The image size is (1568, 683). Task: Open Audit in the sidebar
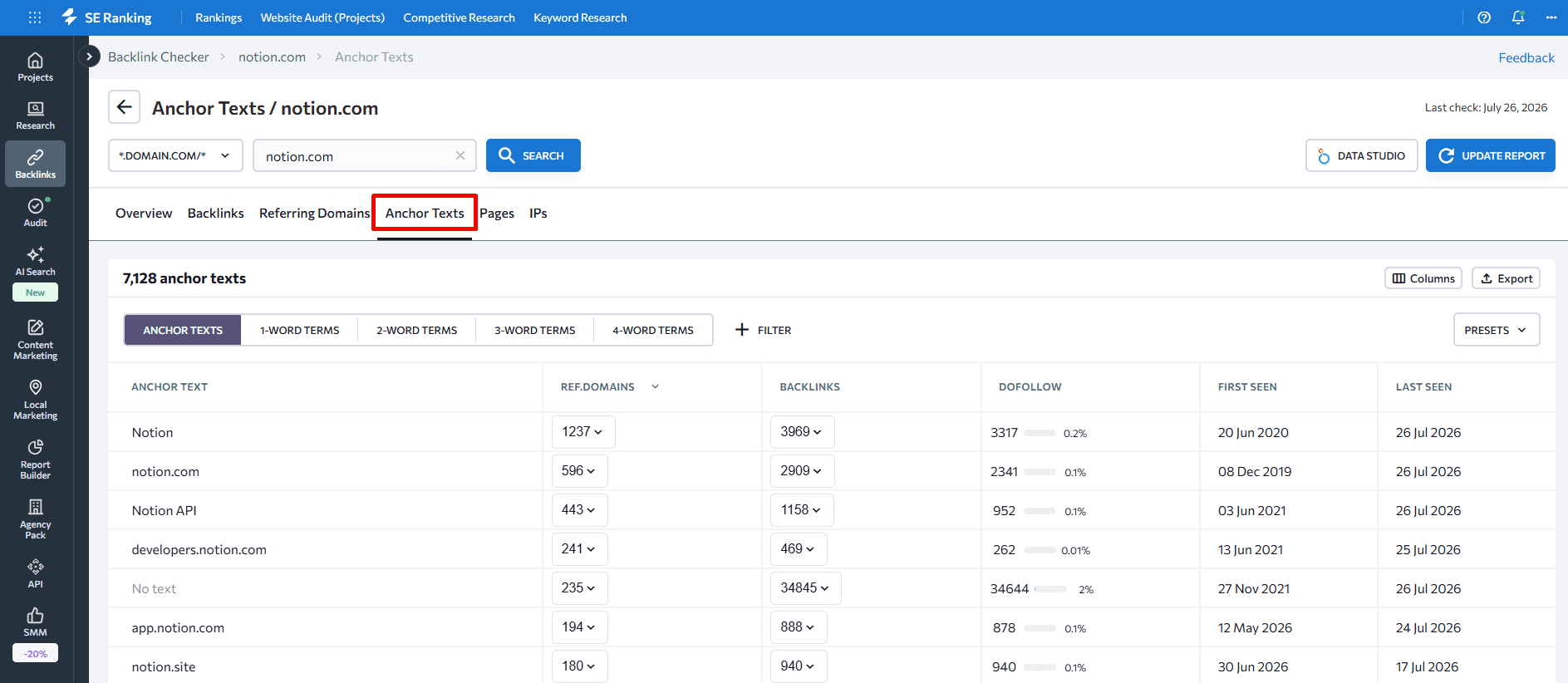[35, 213]
